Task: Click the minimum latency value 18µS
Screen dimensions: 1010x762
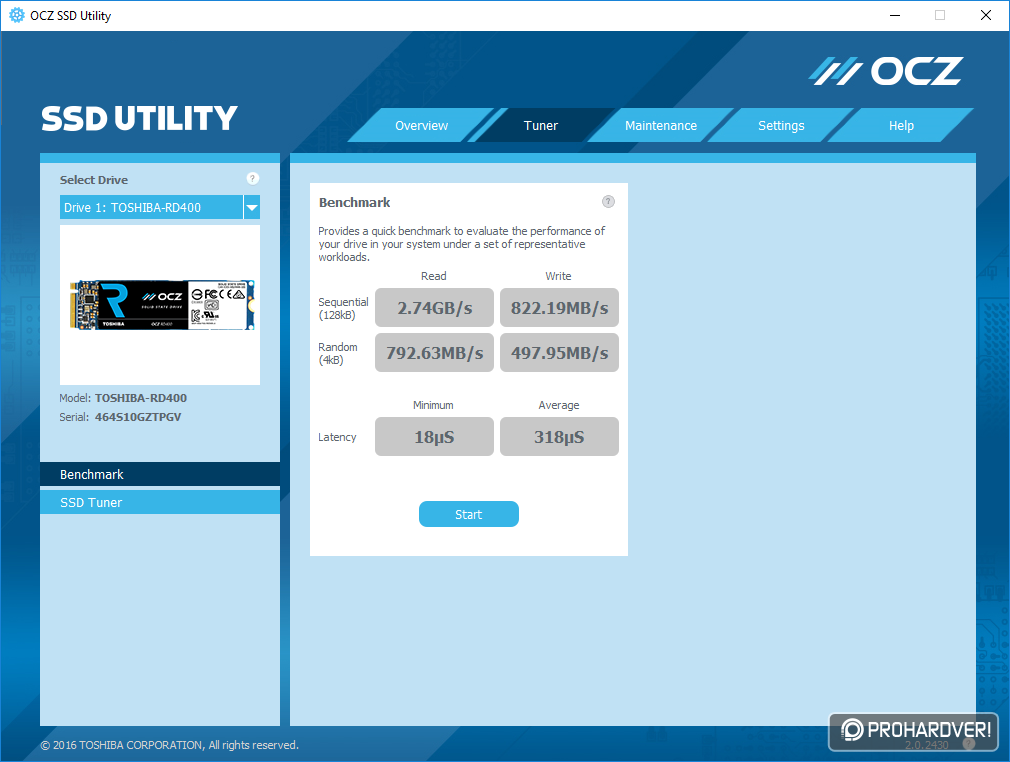Action: [434, 437]
